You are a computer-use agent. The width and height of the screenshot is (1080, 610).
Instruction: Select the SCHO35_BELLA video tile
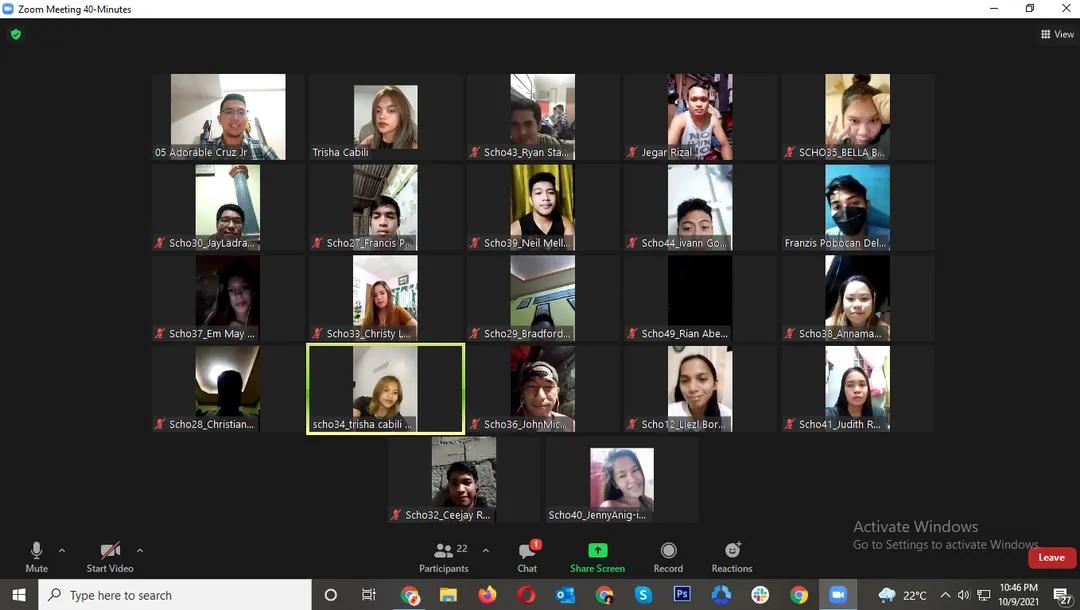[x=858, y=117]
